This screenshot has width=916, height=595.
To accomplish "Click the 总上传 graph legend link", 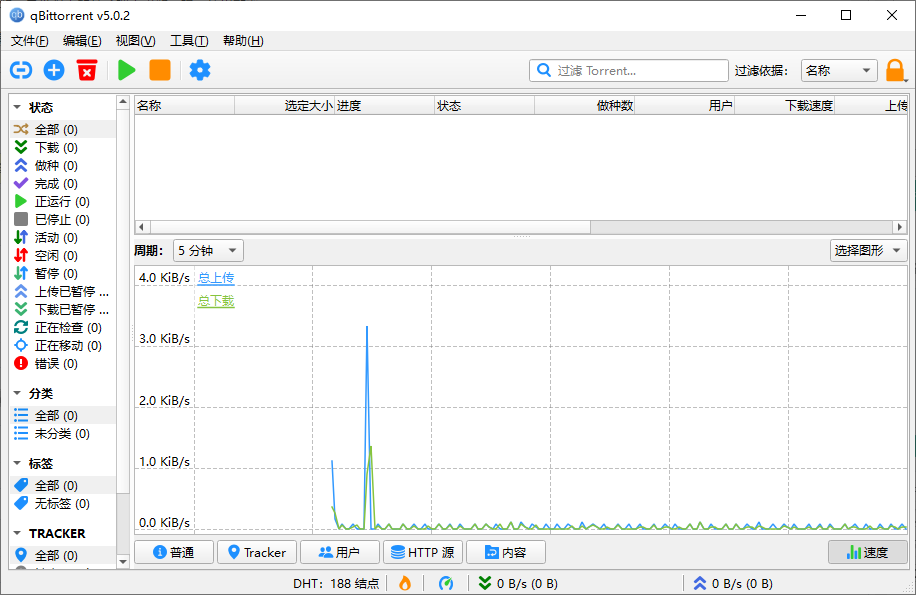I will [x=216, y=278].
